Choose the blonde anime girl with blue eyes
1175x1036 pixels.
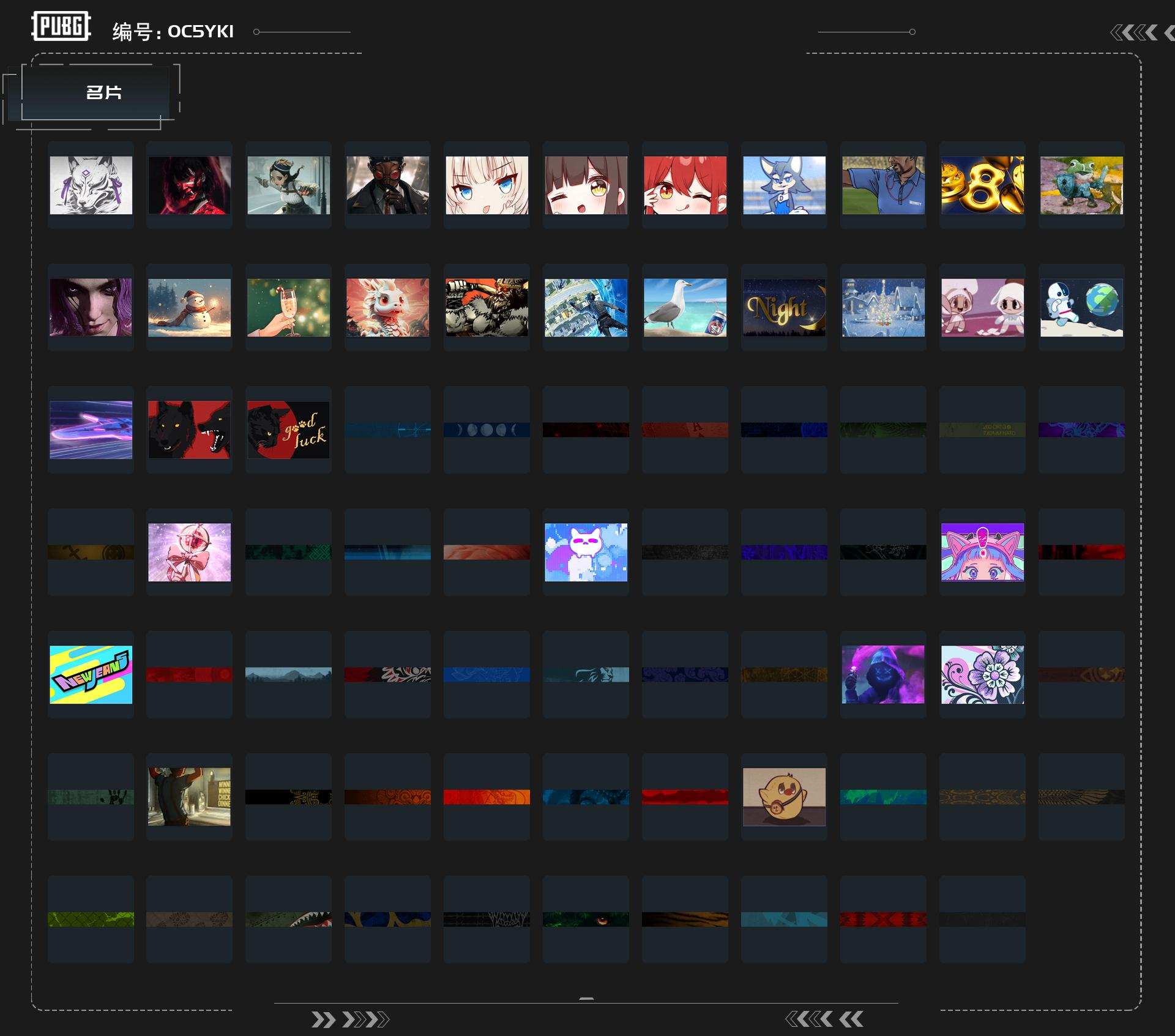point(487,185)
